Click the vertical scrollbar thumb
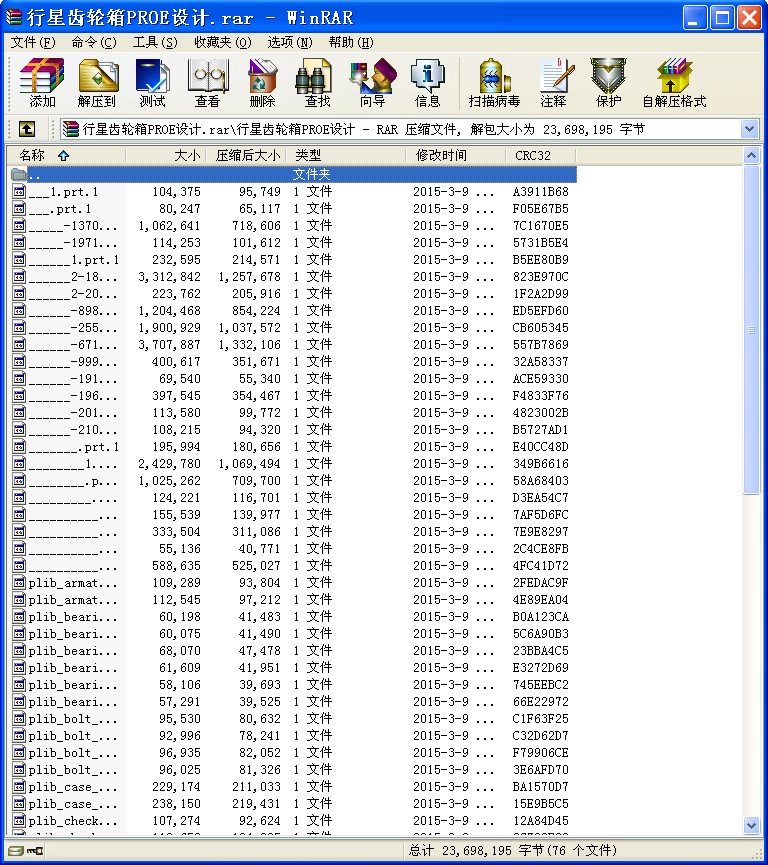 [x=751, y=330]
